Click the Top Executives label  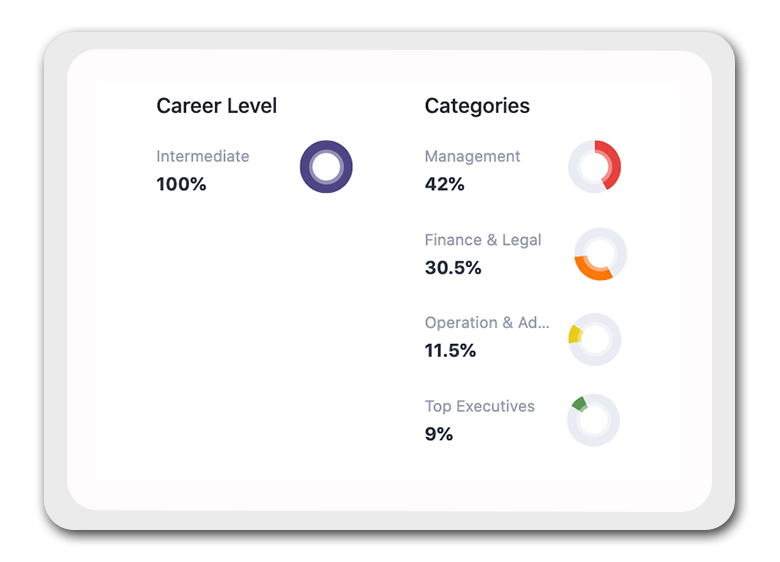(480, 406)
